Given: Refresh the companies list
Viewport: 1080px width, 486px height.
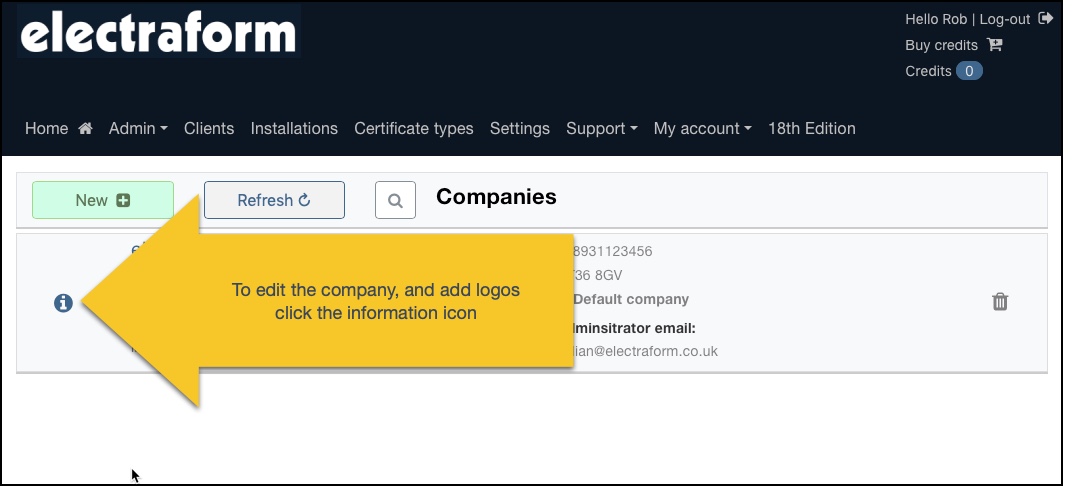Looking at the screenshot, I should 274,200.
